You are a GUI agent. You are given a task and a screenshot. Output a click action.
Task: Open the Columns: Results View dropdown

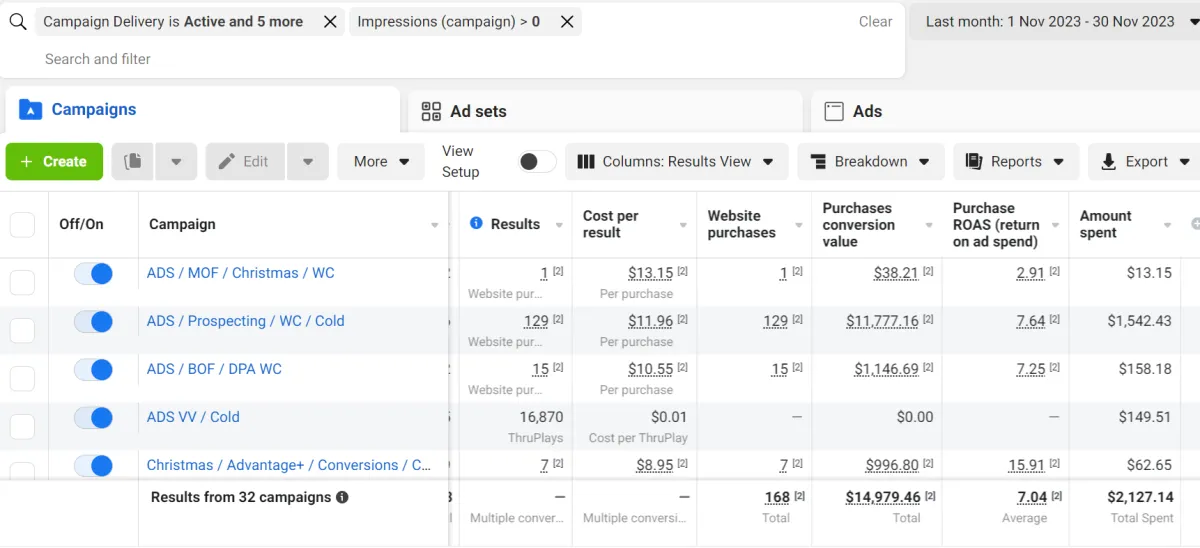tap(676, 162)
